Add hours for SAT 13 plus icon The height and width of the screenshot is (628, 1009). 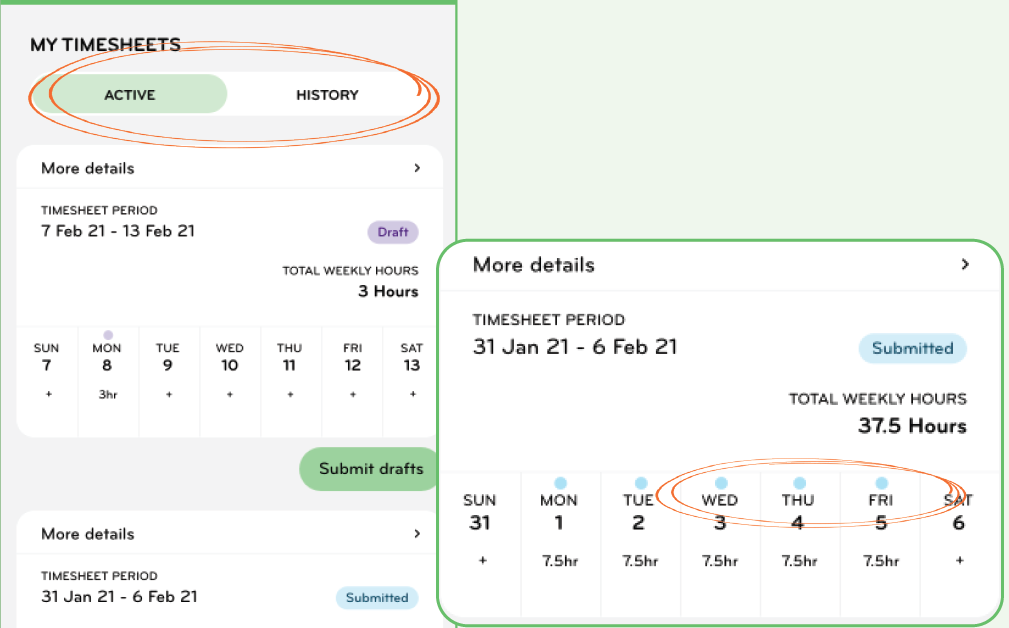[412, 394]
